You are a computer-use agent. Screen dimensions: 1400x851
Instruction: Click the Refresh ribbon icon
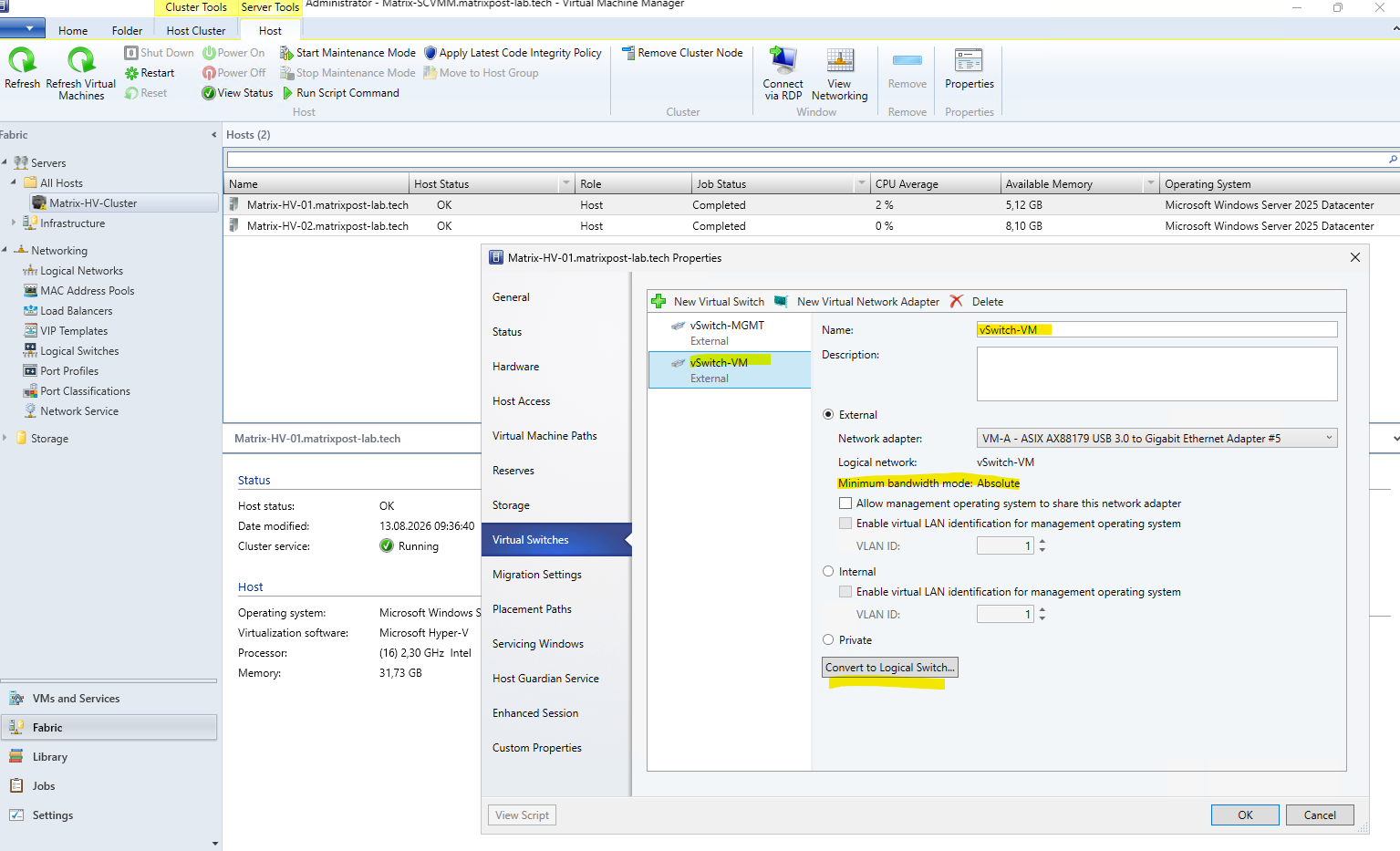click(22, 61)
